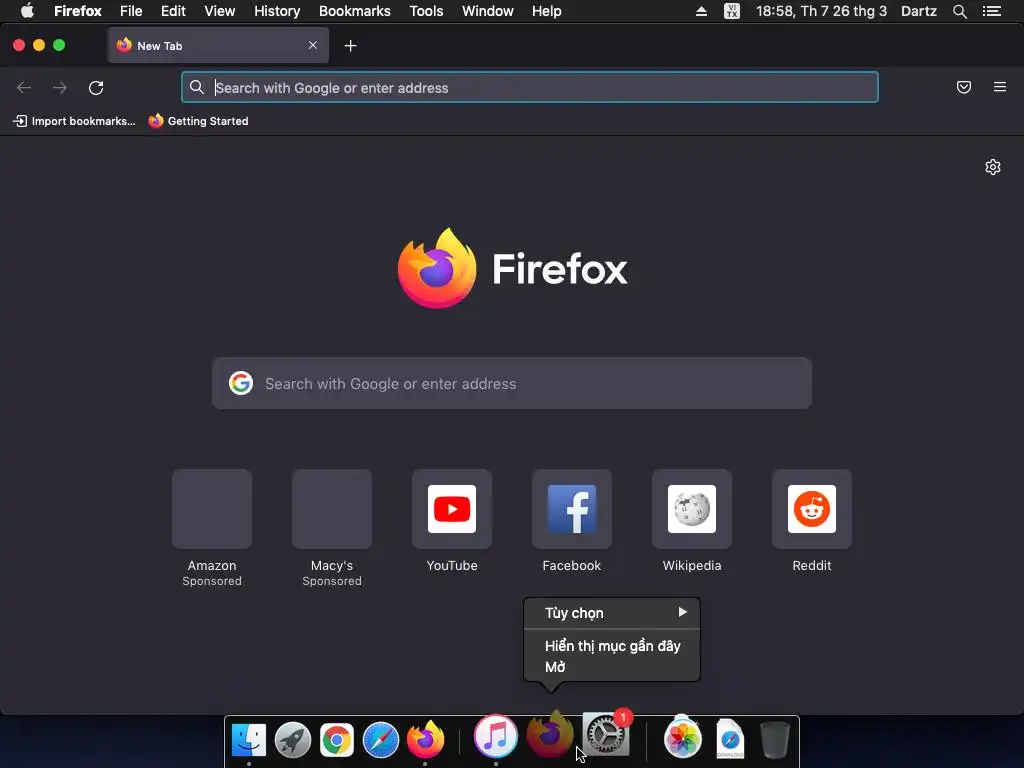Viewport: 1024px width, 768px height.
Task: Click the first Firefox dock icon
Action: coord(425,739)
